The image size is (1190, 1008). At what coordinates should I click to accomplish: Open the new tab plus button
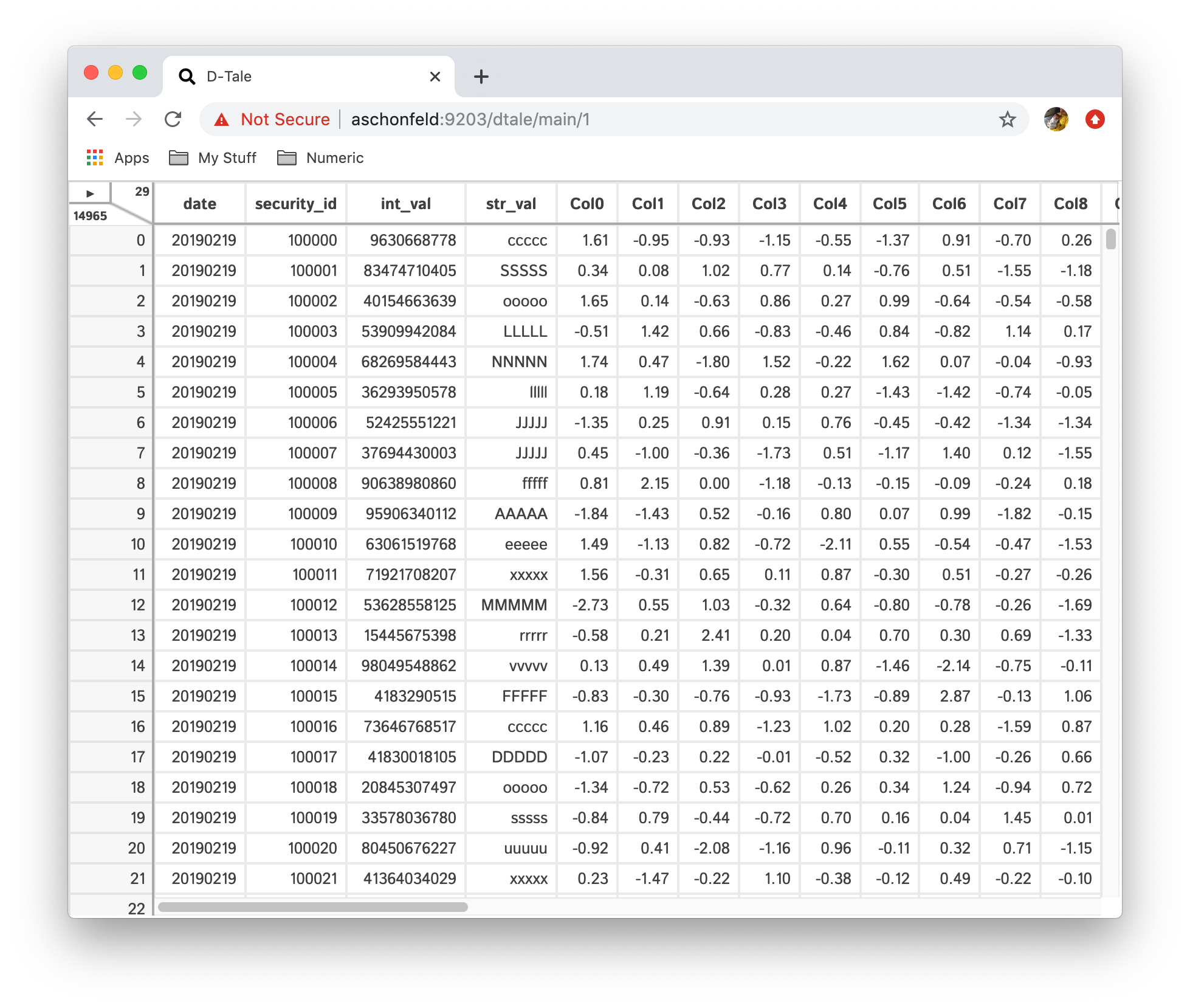(481, 77)
